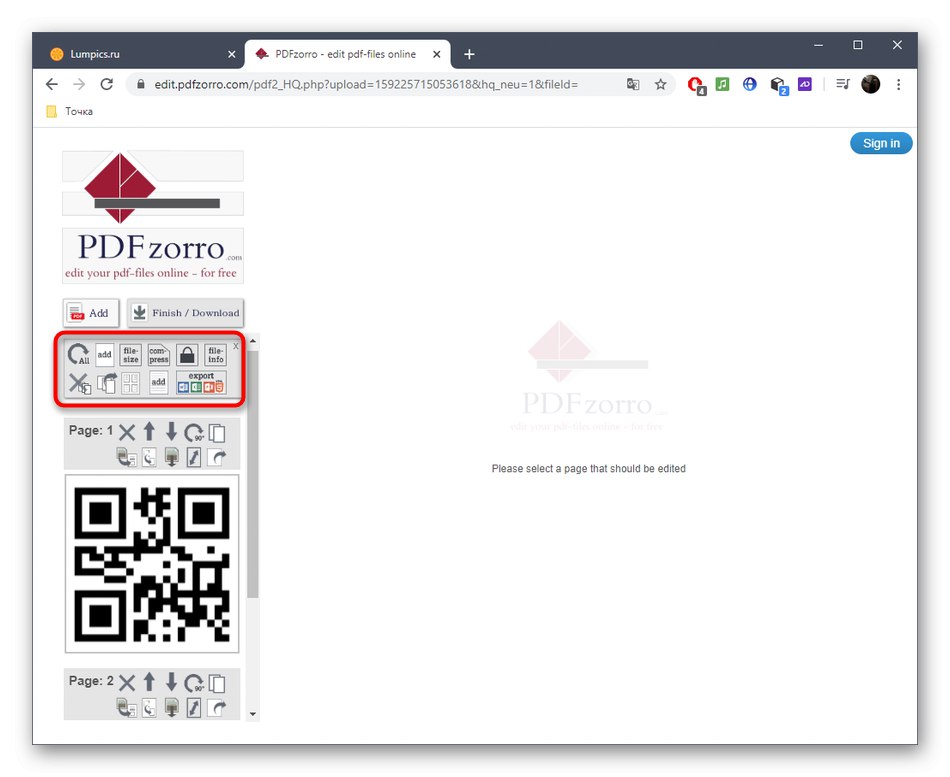Delete Page 1 with its X icon
Screen dimensions: 950x777
tap(127, 433)
